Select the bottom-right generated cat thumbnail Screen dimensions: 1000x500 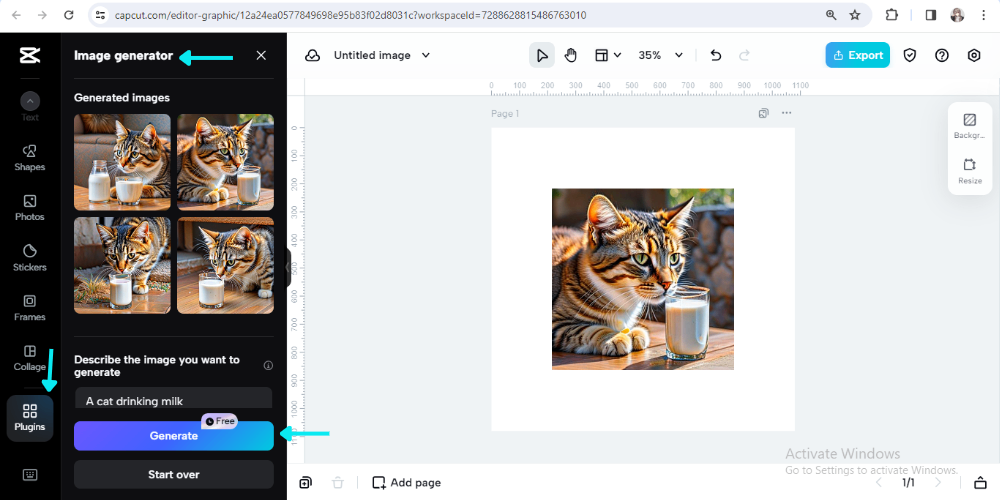point(225,265)
